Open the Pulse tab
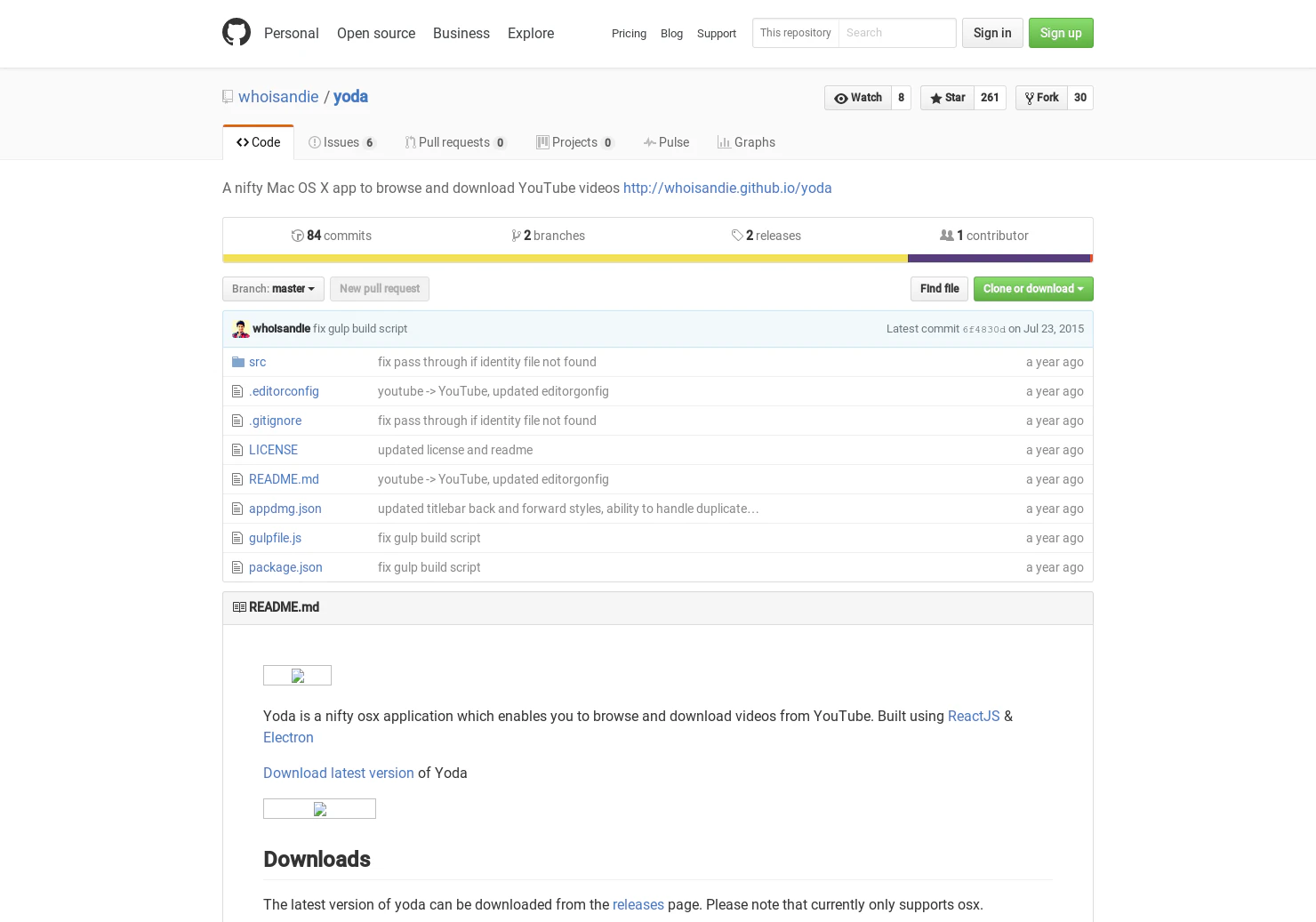The height and width of the screenshot is (922, 1316). coord(666,142)
